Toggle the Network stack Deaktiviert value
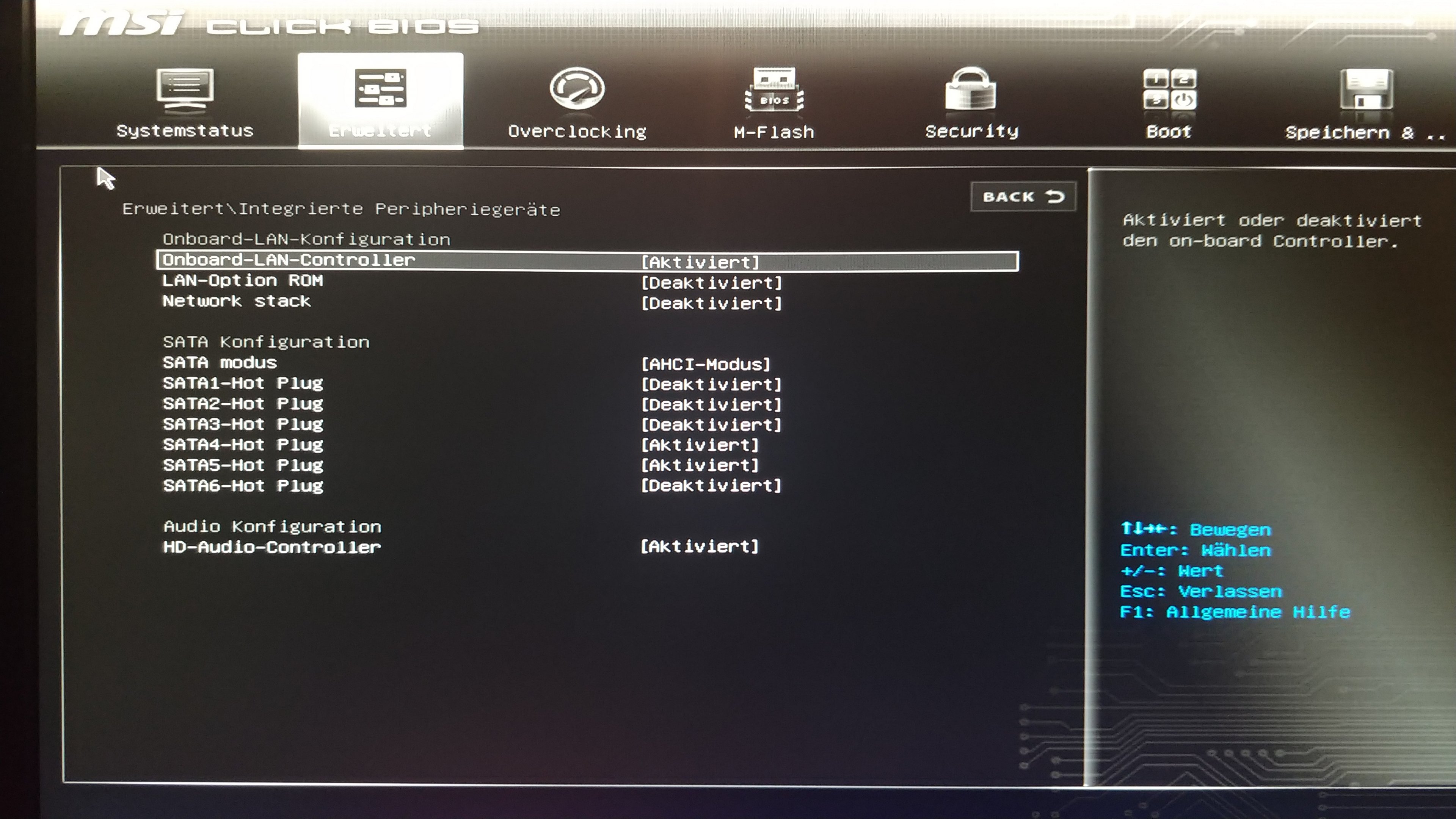Image resolution: width=1456 pixels, height=819 pixels. (711, 303)
